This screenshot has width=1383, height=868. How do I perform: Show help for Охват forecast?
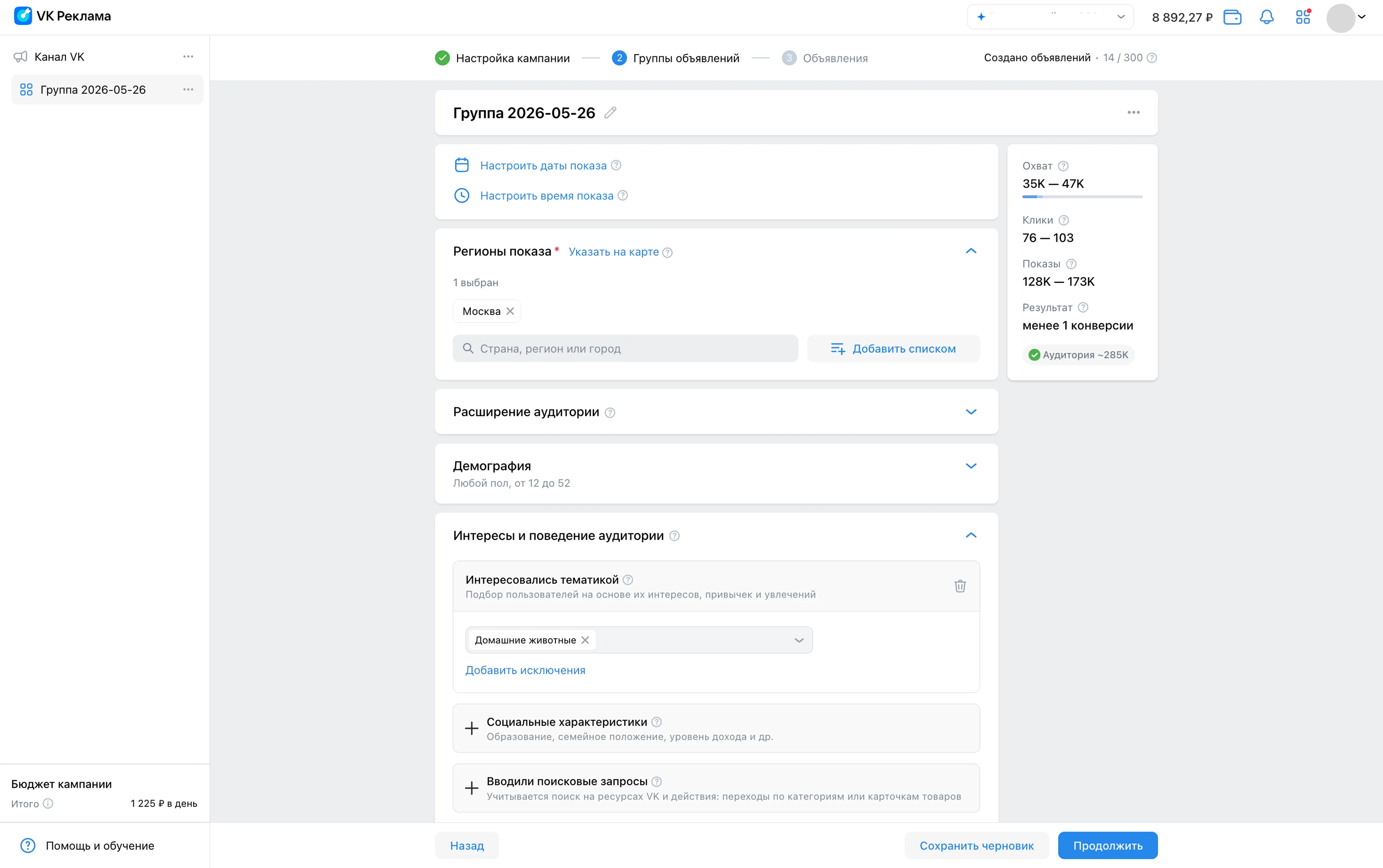pos(1063,166)
